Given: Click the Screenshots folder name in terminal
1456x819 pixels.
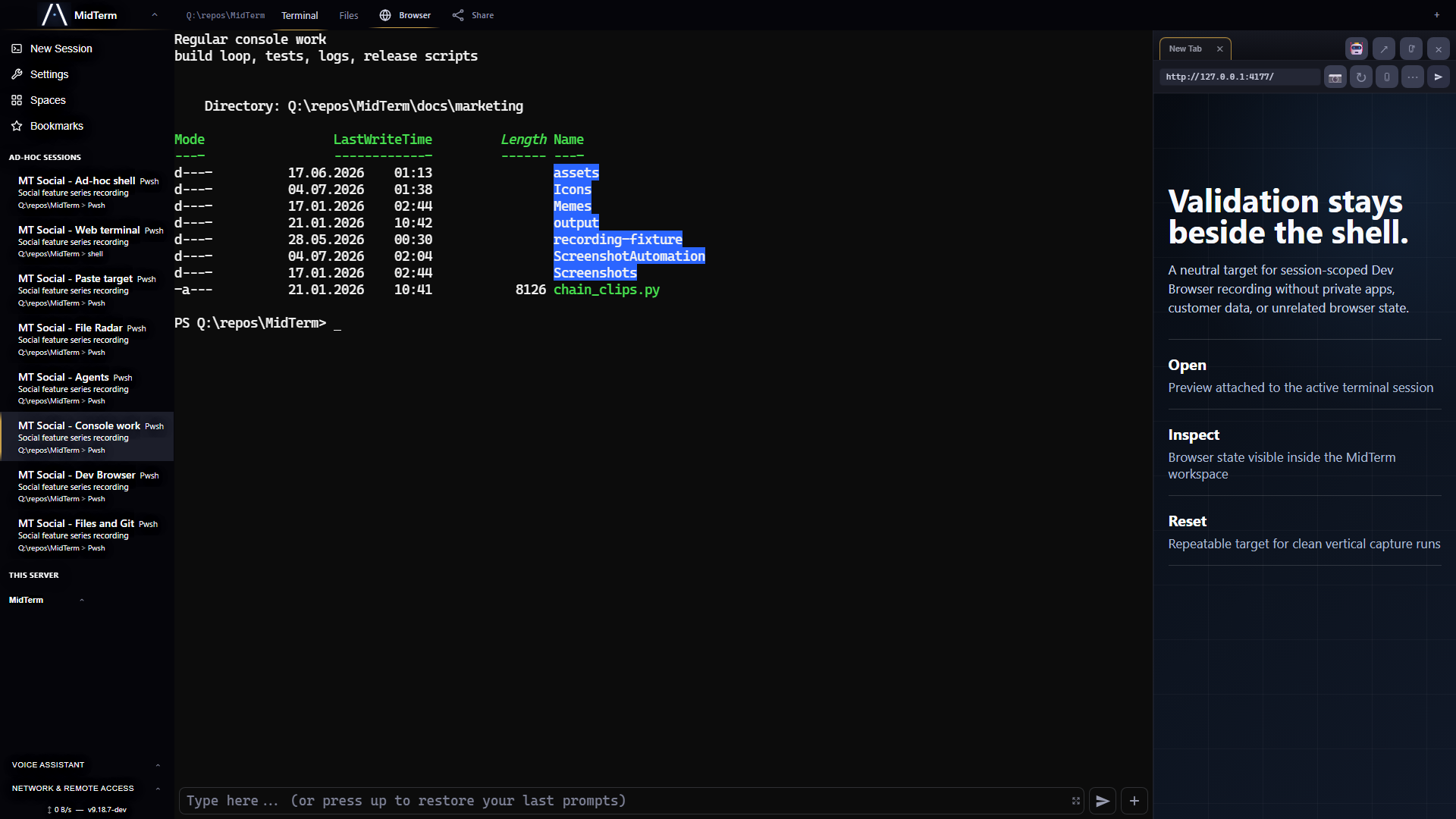Looking at the screenshot, I should coord(595,273).
